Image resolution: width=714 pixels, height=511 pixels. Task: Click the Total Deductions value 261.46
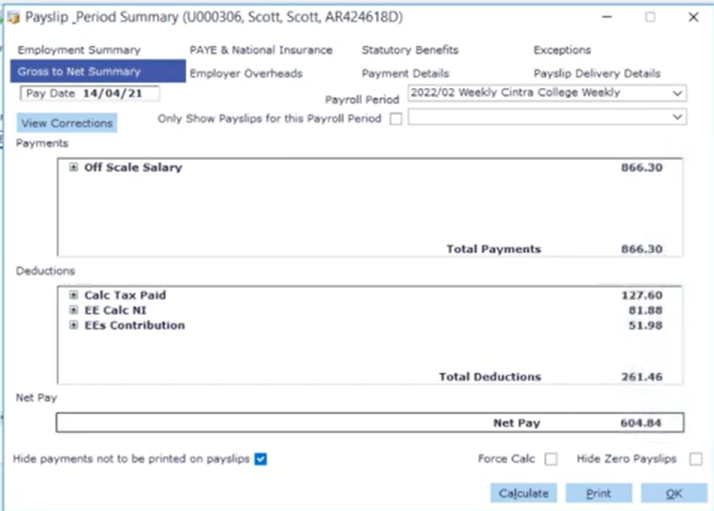(642, 377)
